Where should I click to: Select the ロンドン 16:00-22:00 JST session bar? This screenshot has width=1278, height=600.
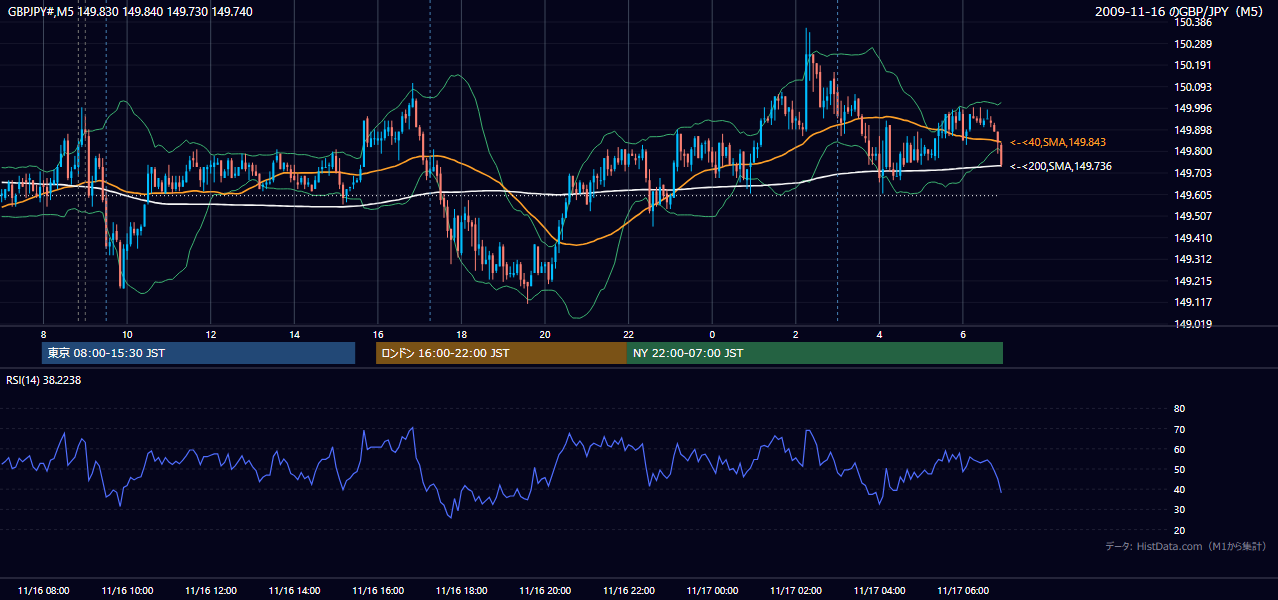point(501,353)
